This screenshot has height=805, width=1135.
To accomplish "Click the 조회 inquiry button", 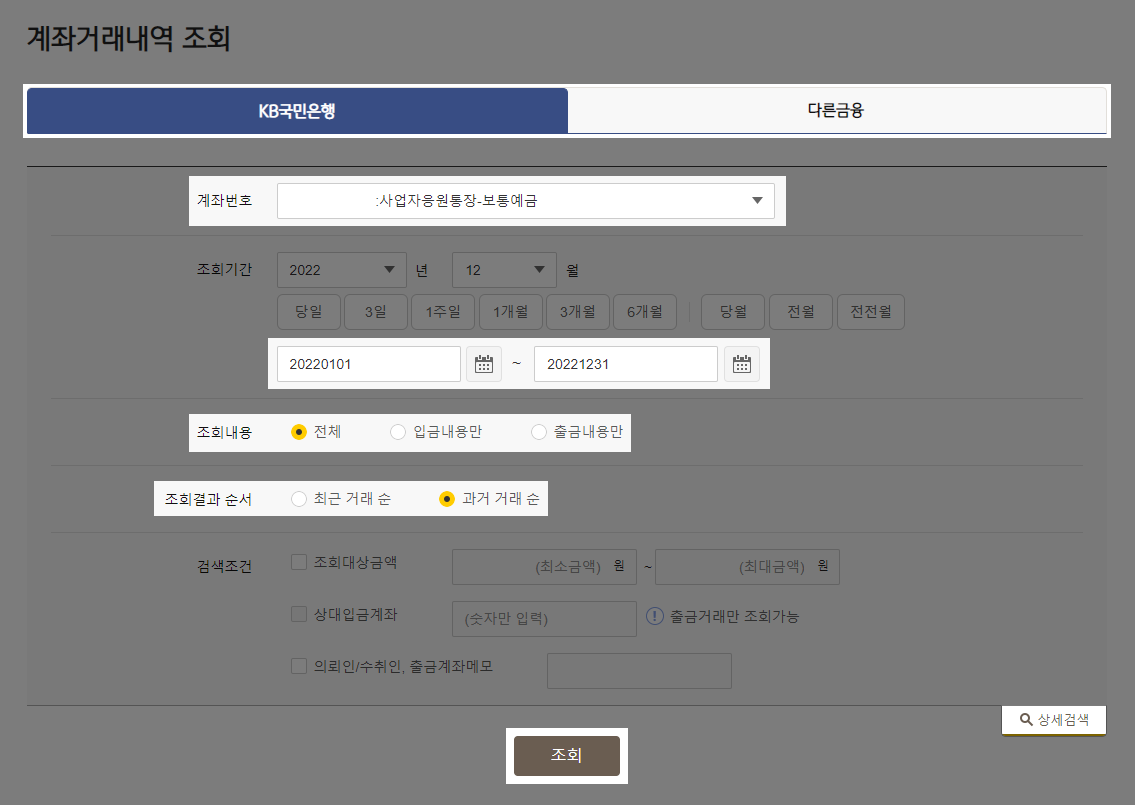I will [566, 755].
